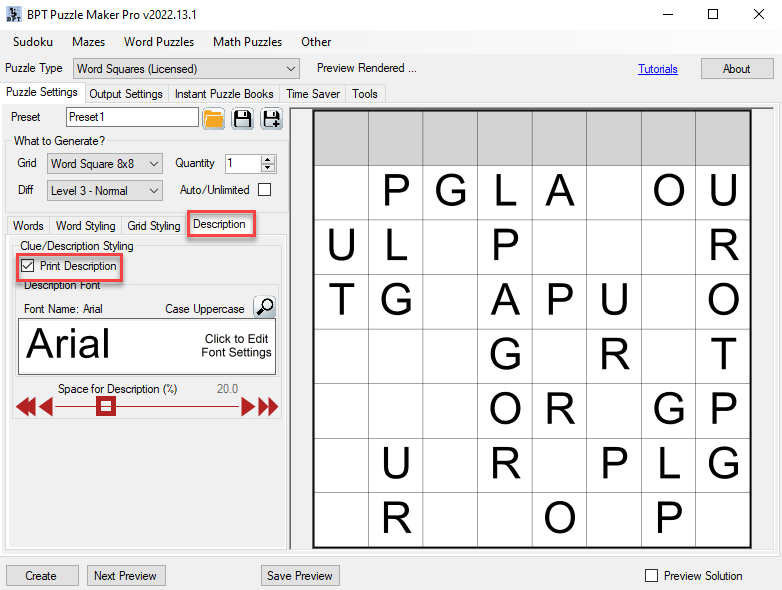Save the preset with the floppy disk icon

(242, 119)
